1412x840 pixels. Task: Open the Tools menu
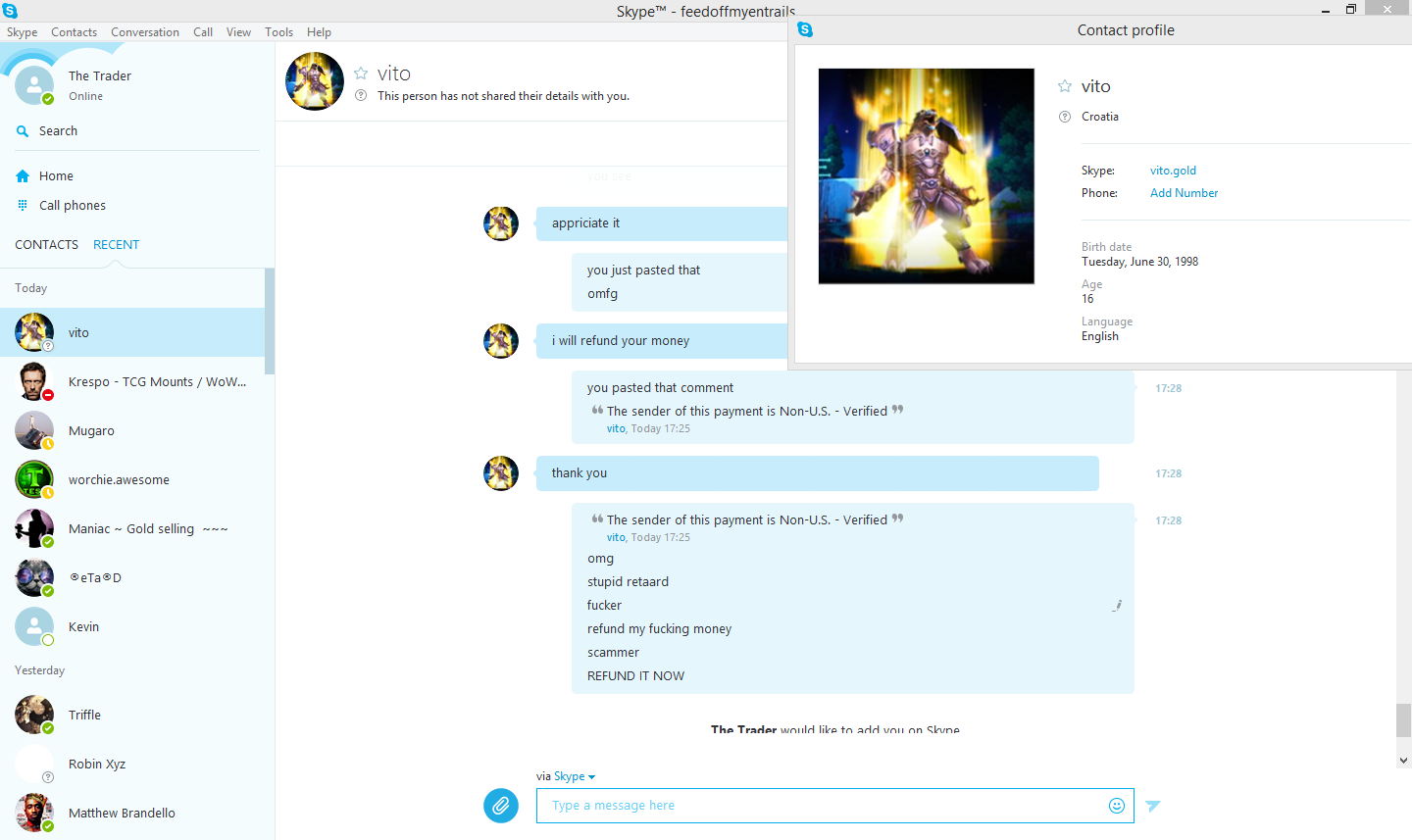(278, 32)
